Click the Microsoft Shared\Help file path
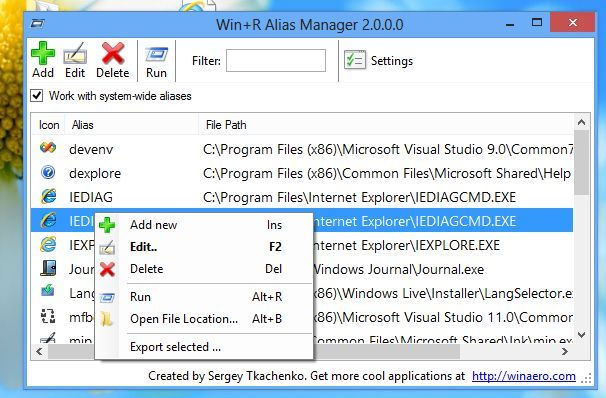Screen dimensions: 606x398 387,173
